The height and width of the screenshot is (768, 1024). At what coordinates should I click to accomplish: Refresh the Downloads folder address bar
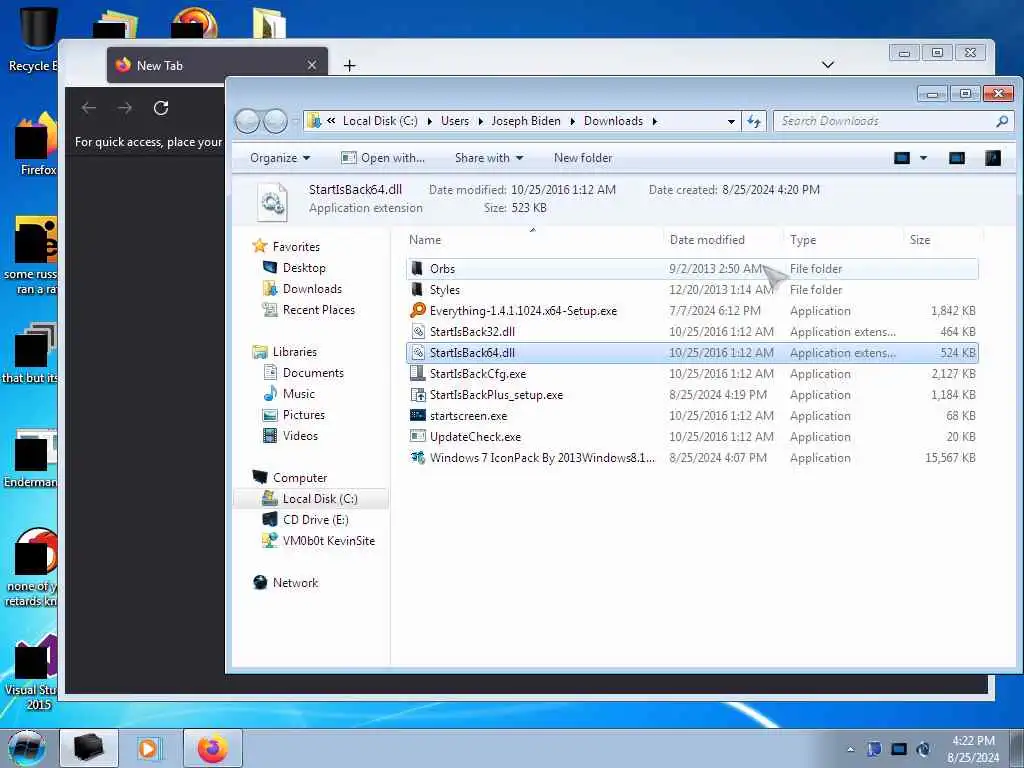tap(754, 121)
